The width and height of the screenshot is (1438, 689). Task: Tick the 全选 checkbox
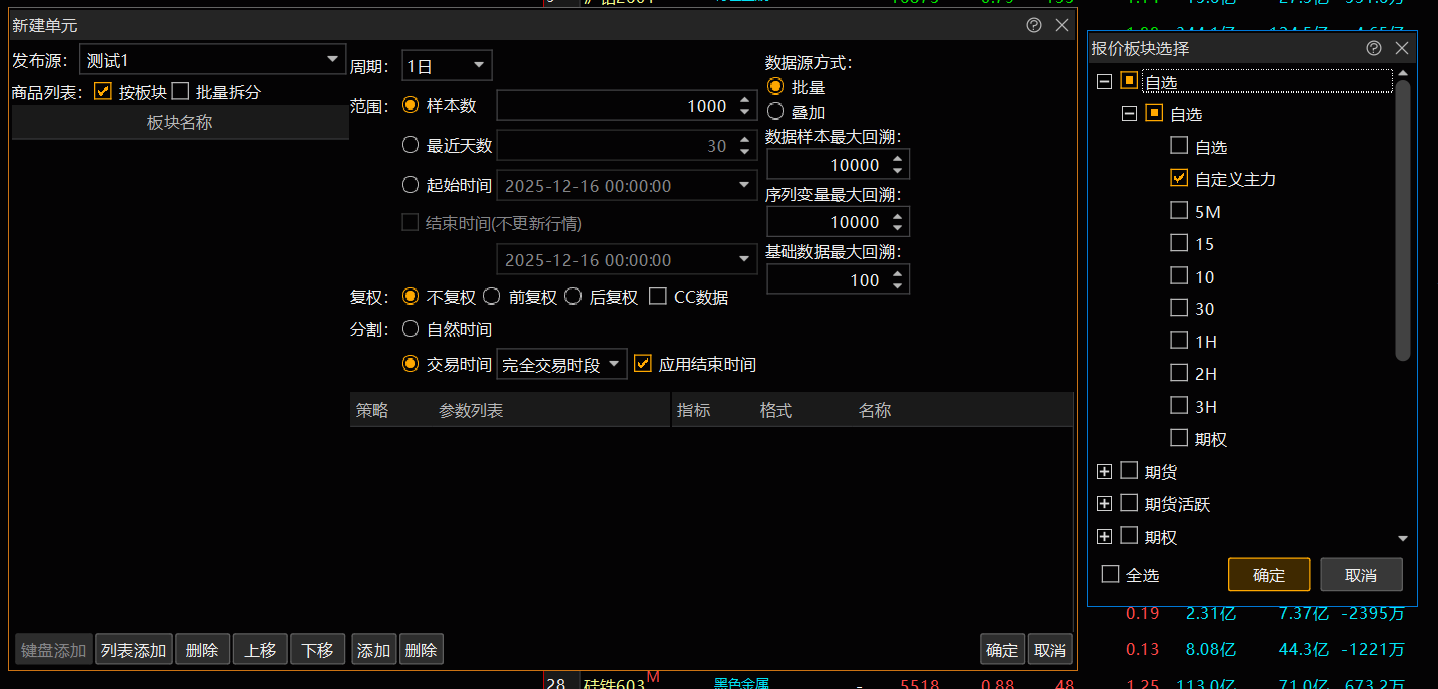coord(1110,575)
